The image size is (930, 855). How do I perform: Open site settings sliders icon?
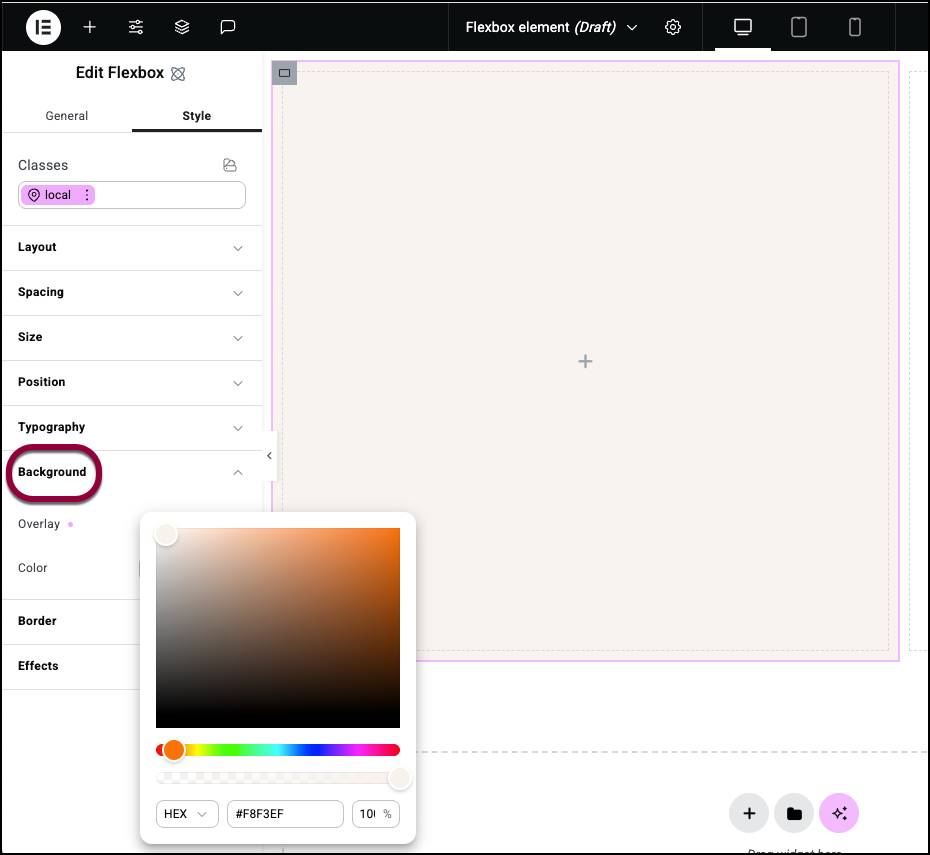coord(136,27)
